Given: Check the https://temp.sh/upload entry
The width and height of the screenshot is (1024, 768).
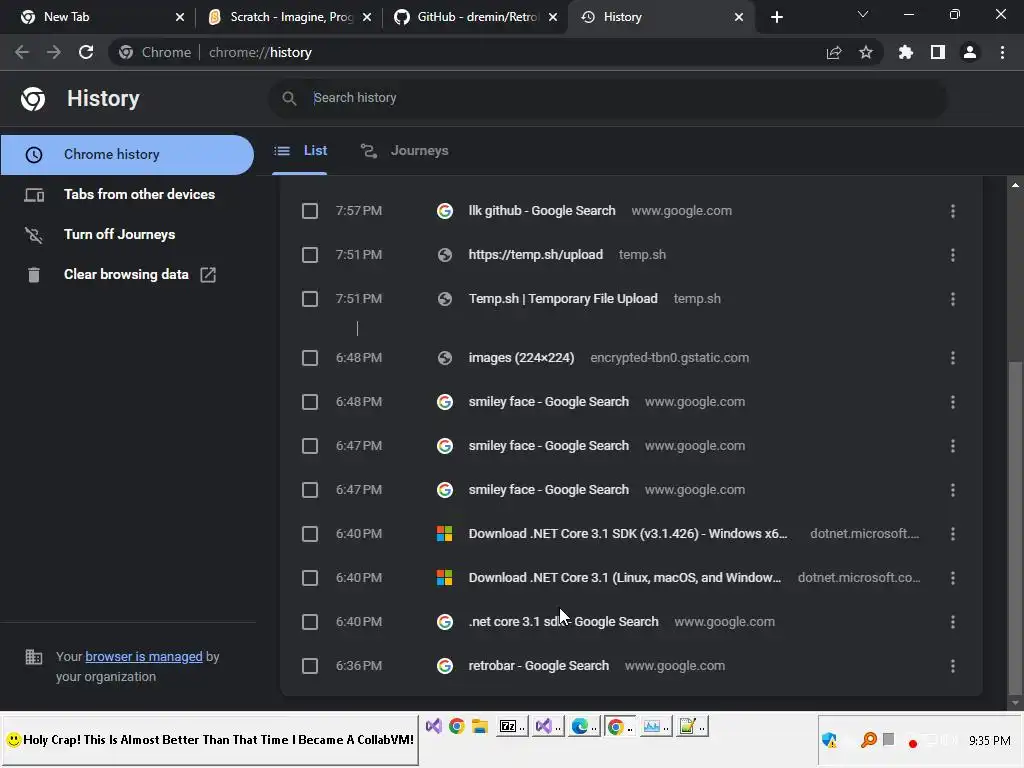Looking at the screenshot, I should tap(310, 255).
